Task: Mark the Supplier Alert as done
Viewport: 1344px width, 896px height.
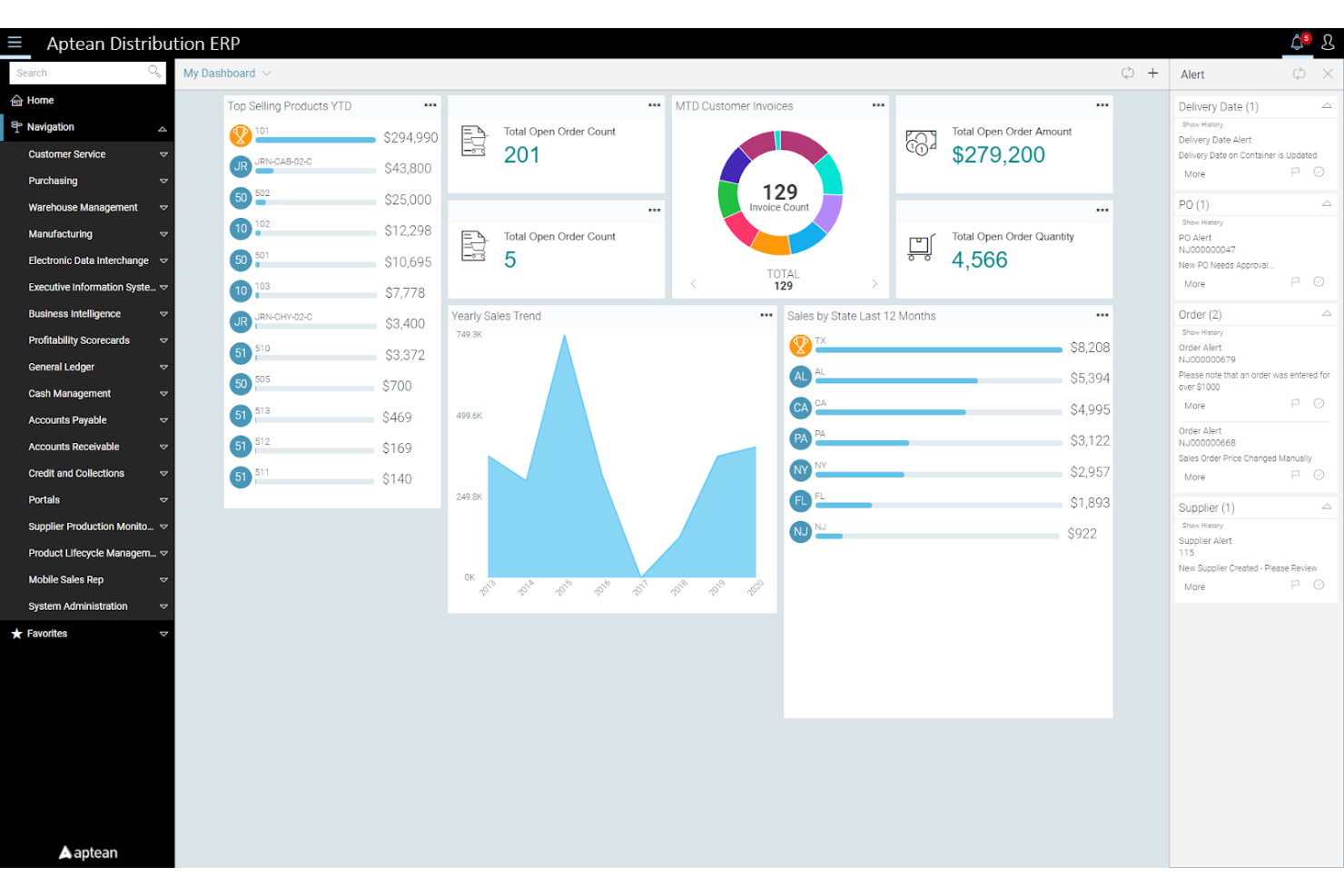Action: pos(1319,586)
